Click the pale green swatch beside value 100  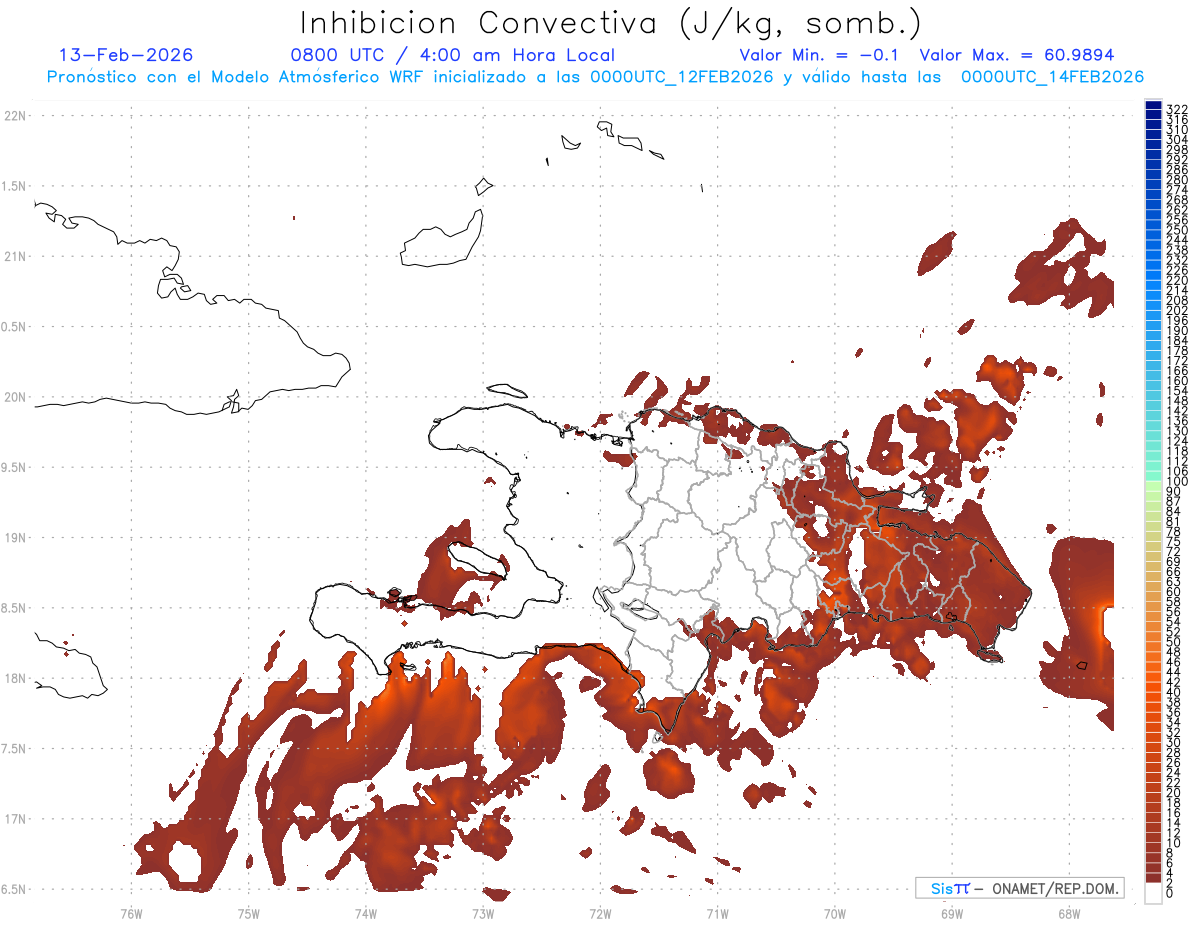click(x=1153, y=486)
